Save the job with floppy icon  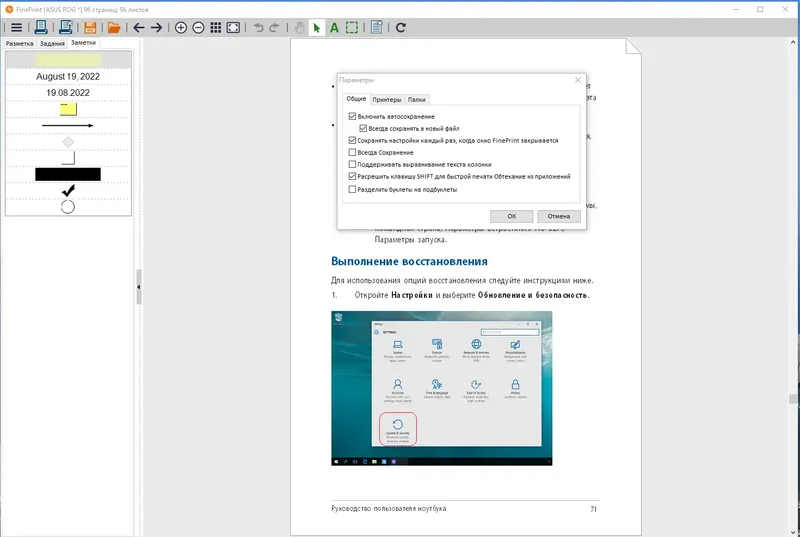pyautogui.click(x=90, y=28)
